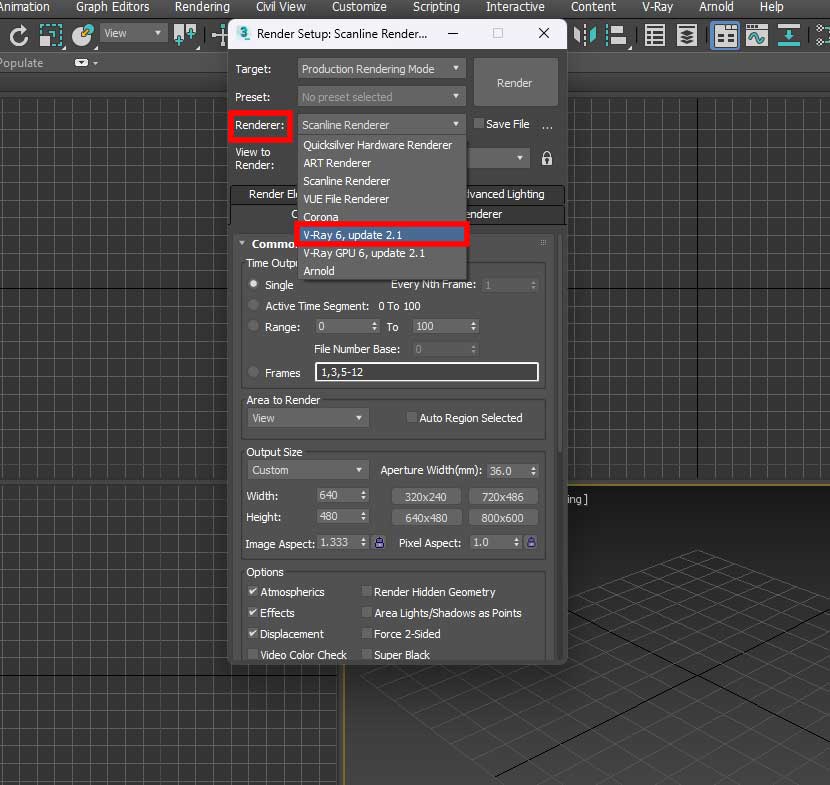
Task: Click the 640x480 preset size button
Action: (426, 517)
